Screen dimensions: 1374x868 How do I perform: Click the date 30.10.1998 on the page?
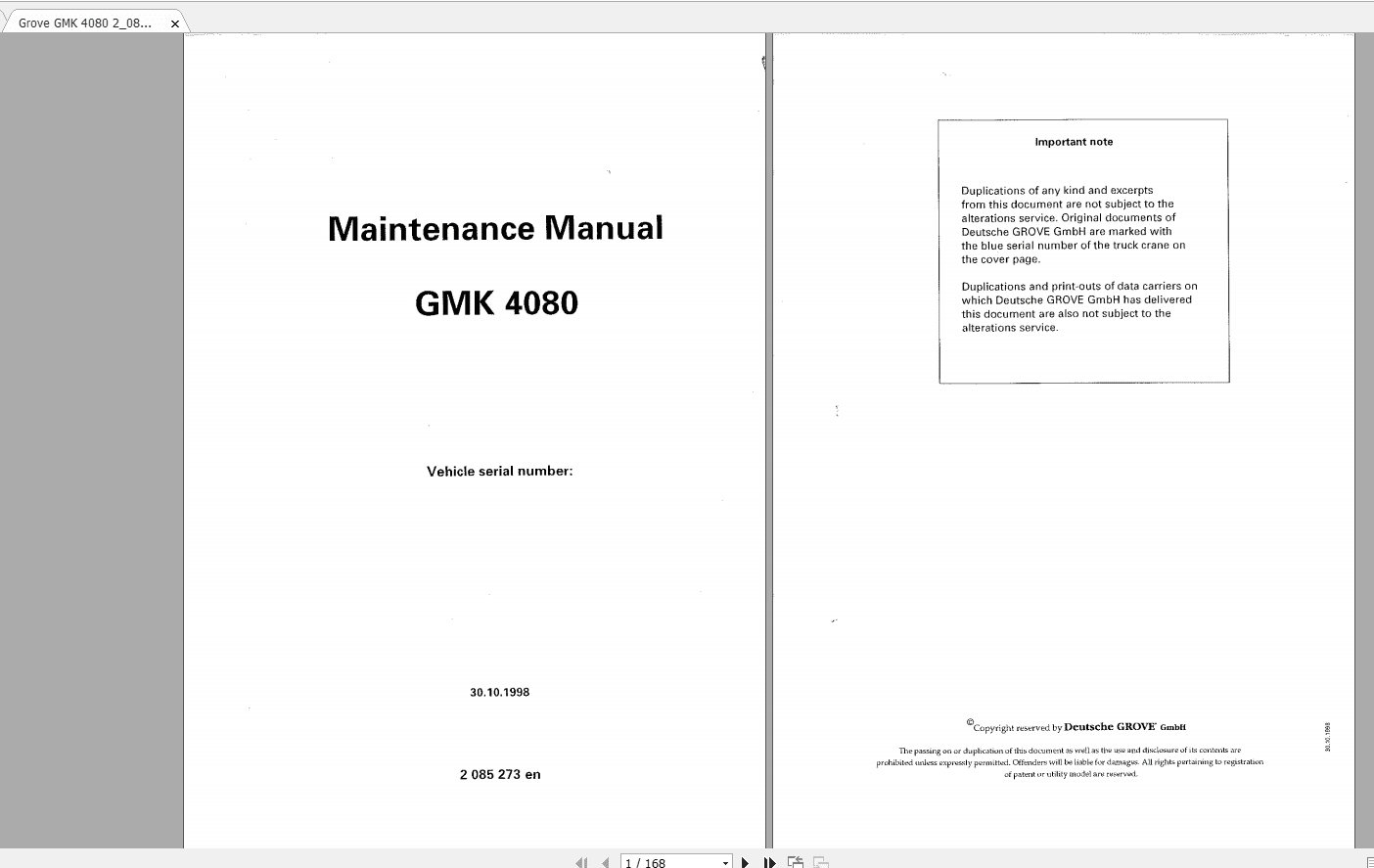[x=499, y=692]
